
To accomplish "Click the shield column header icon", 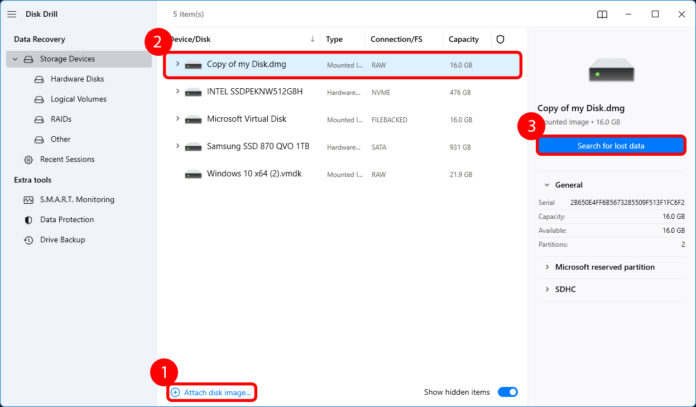I will pyautogui.click(x=500, y=40).
